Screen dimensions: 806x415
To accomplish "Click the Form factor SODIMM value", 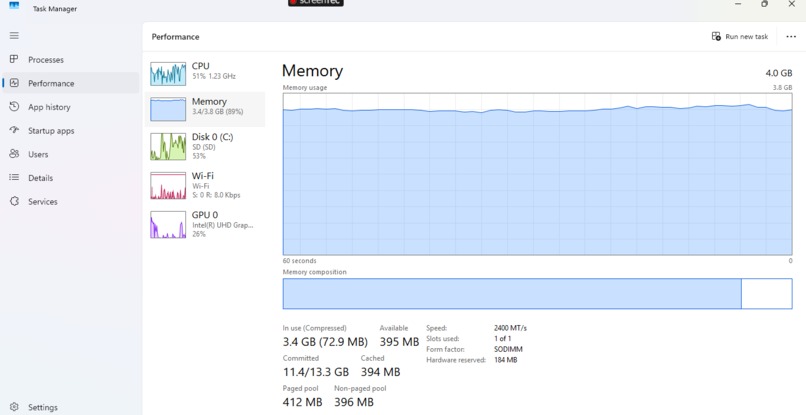I will pyautogui.click(x=508, y=349).
